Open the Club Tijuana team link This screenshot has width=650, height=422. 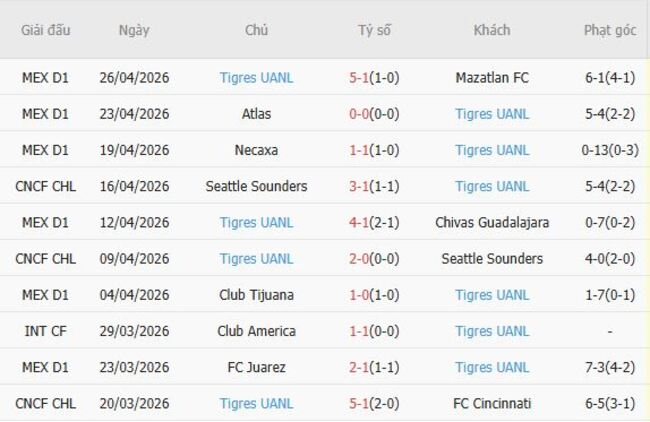tap(256, 295)
